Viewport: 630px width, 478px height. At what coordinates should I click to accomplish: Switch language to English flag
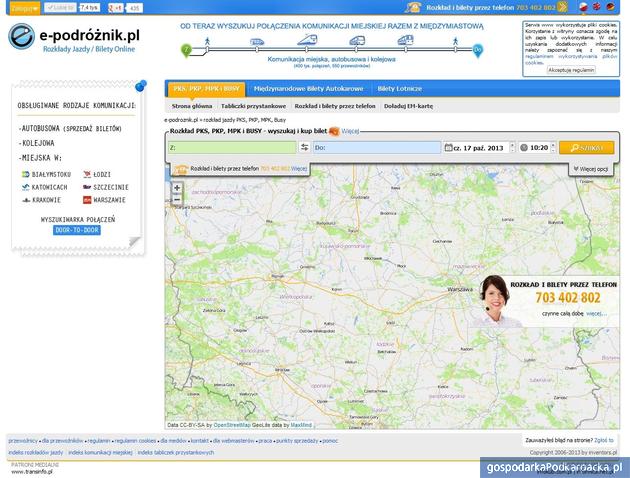click(x=597, y=7)
